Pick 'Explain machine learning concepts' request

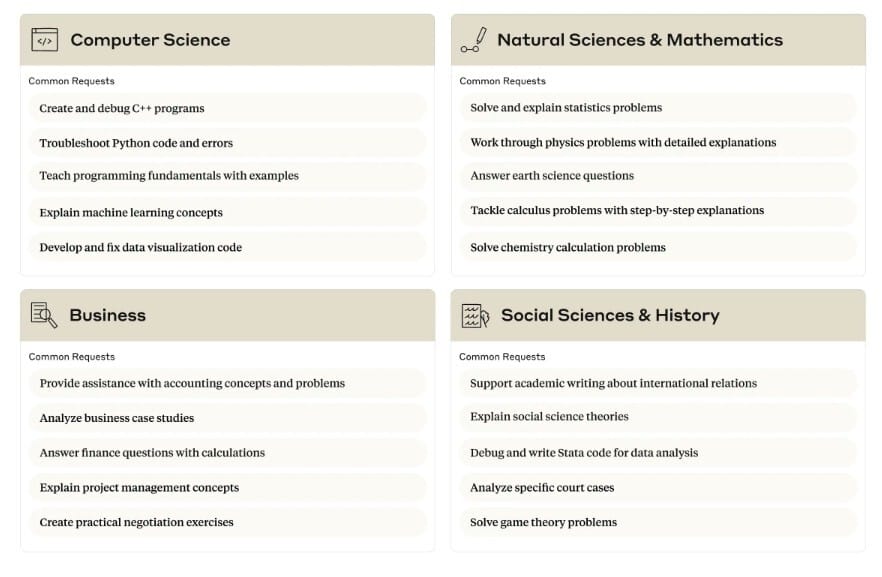[131, 212]
